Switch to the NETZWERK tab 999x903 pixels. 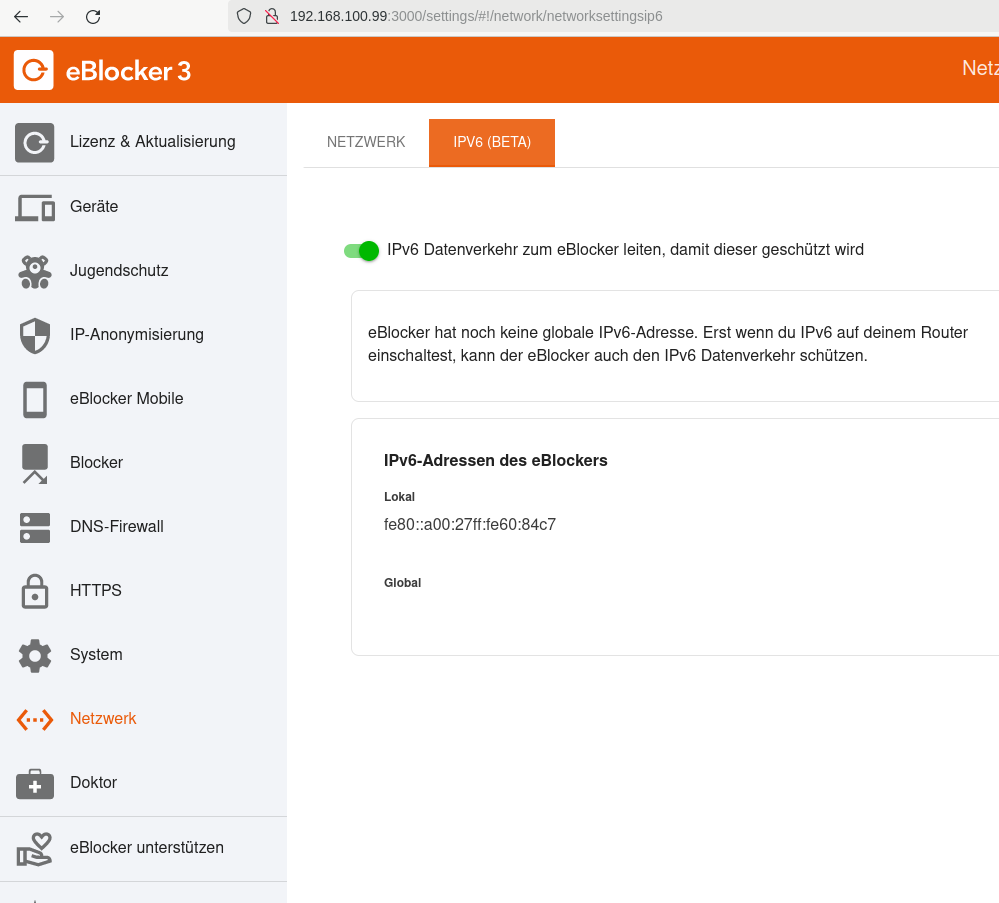point(366,142)
